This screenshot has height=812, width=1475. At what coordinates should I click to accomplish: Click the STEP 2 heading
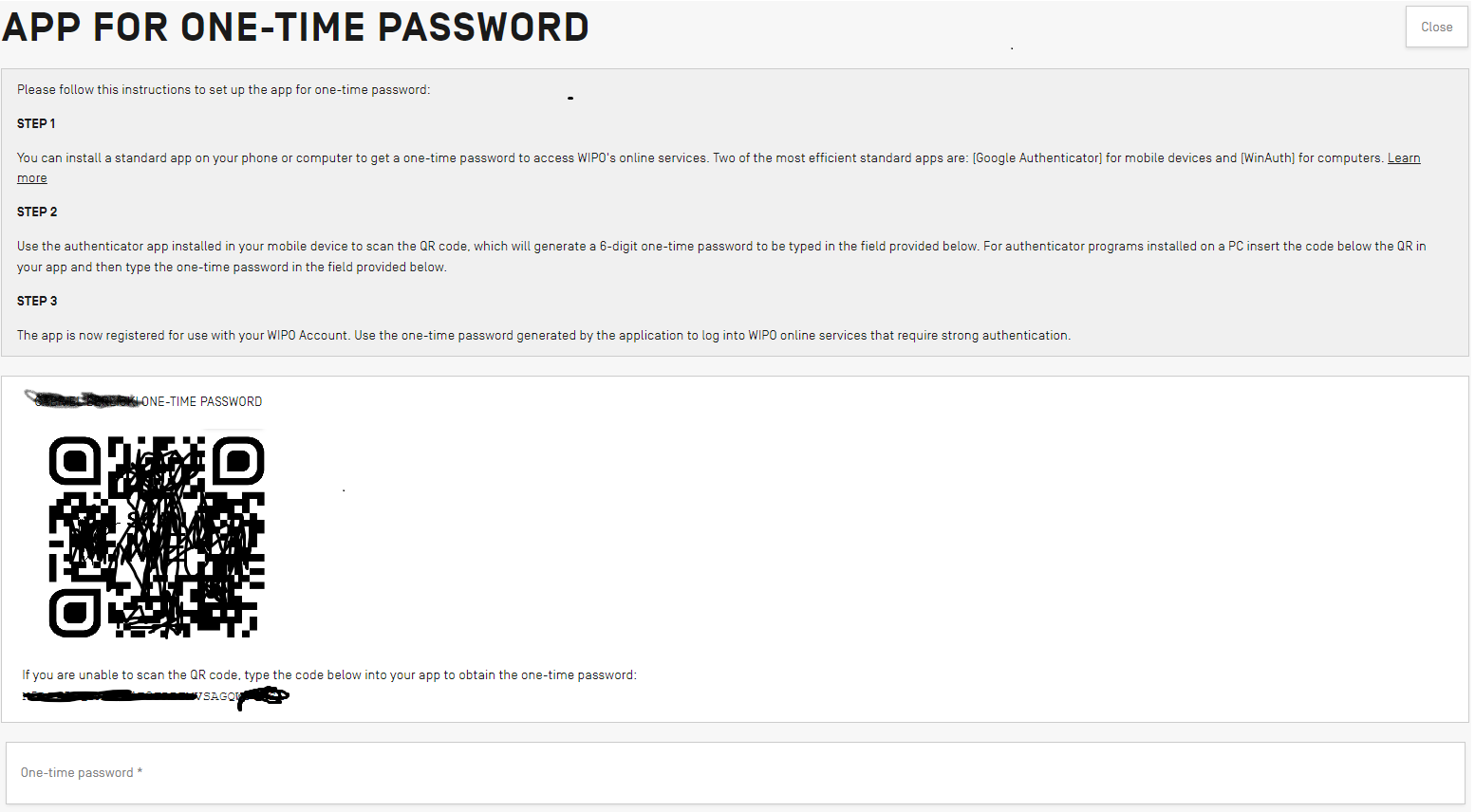37,212
